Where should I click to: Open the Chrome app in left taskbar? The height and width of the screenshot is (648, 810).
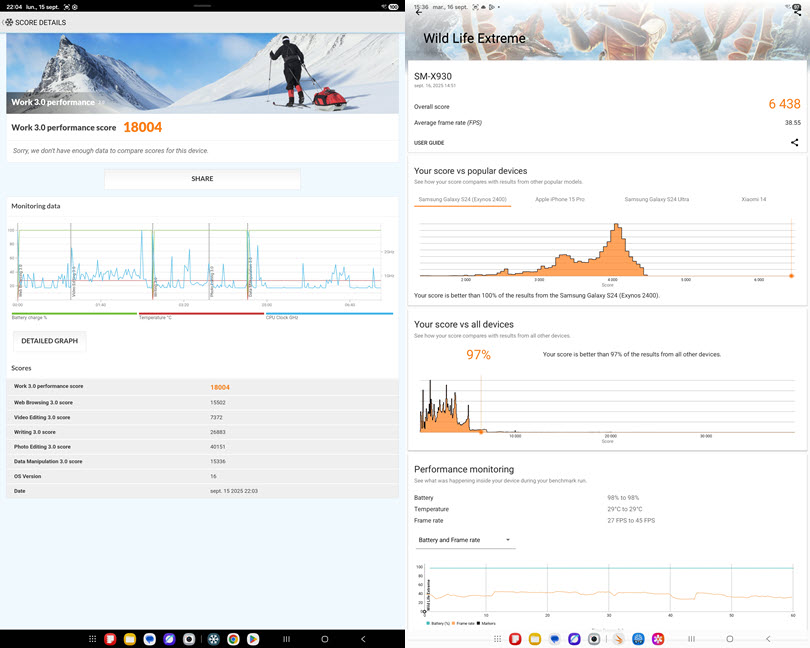click(232, 638)
